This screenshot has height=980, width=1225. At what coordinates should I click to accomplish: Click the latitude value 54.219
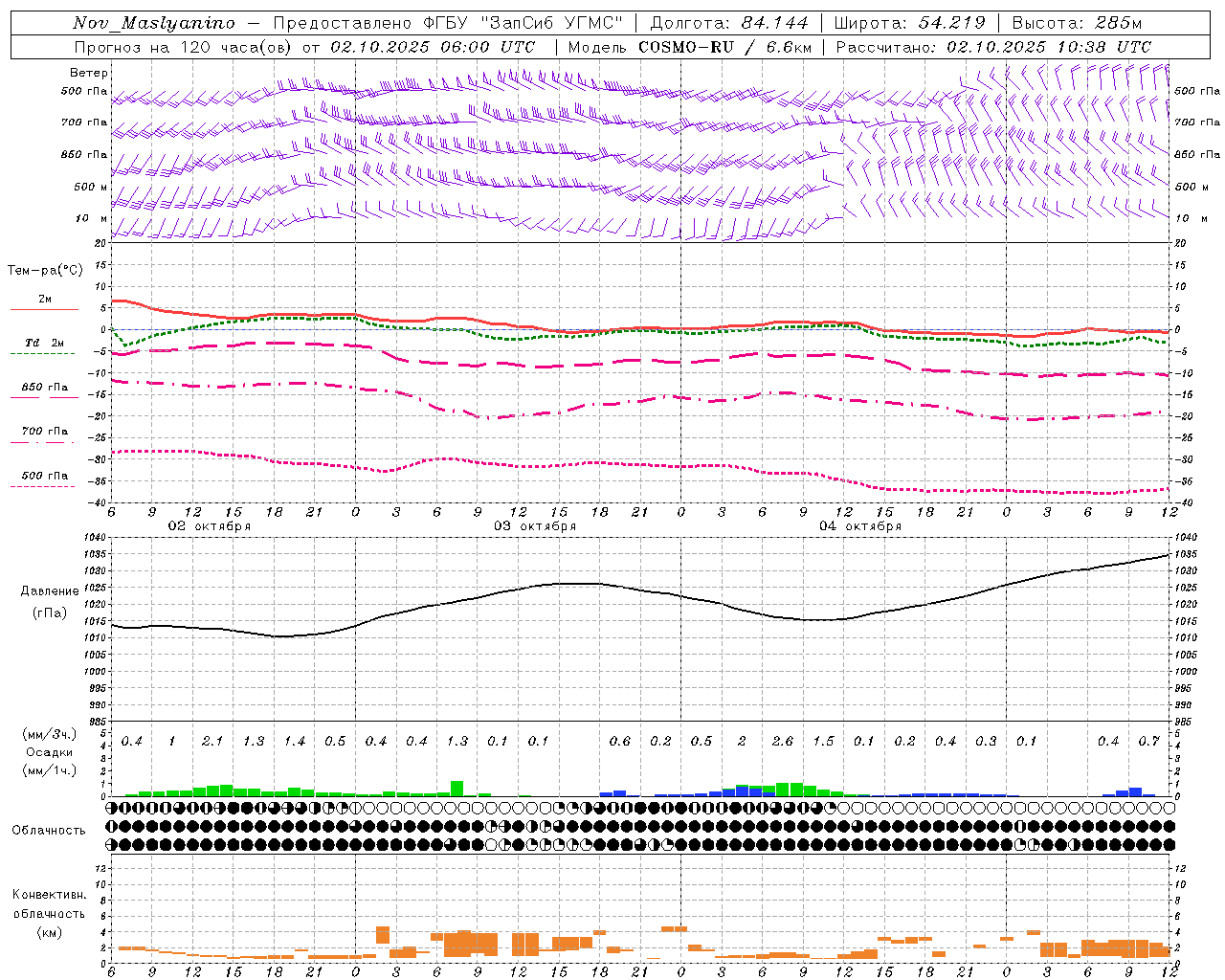tap(951, 23)
